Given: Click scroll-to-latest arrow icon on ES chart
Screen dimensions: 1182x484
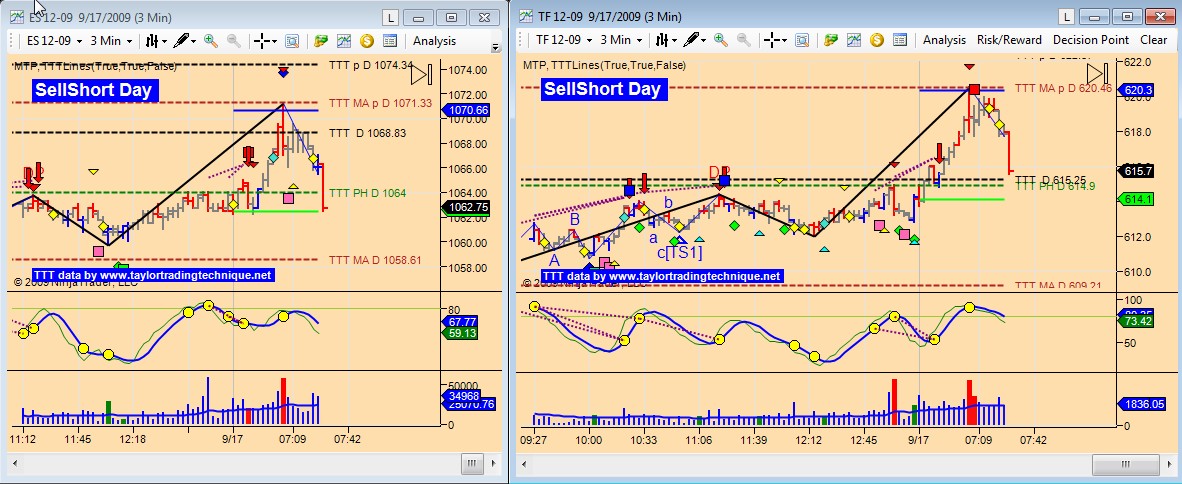Looking at the screenshot, I should click(421, 74).
